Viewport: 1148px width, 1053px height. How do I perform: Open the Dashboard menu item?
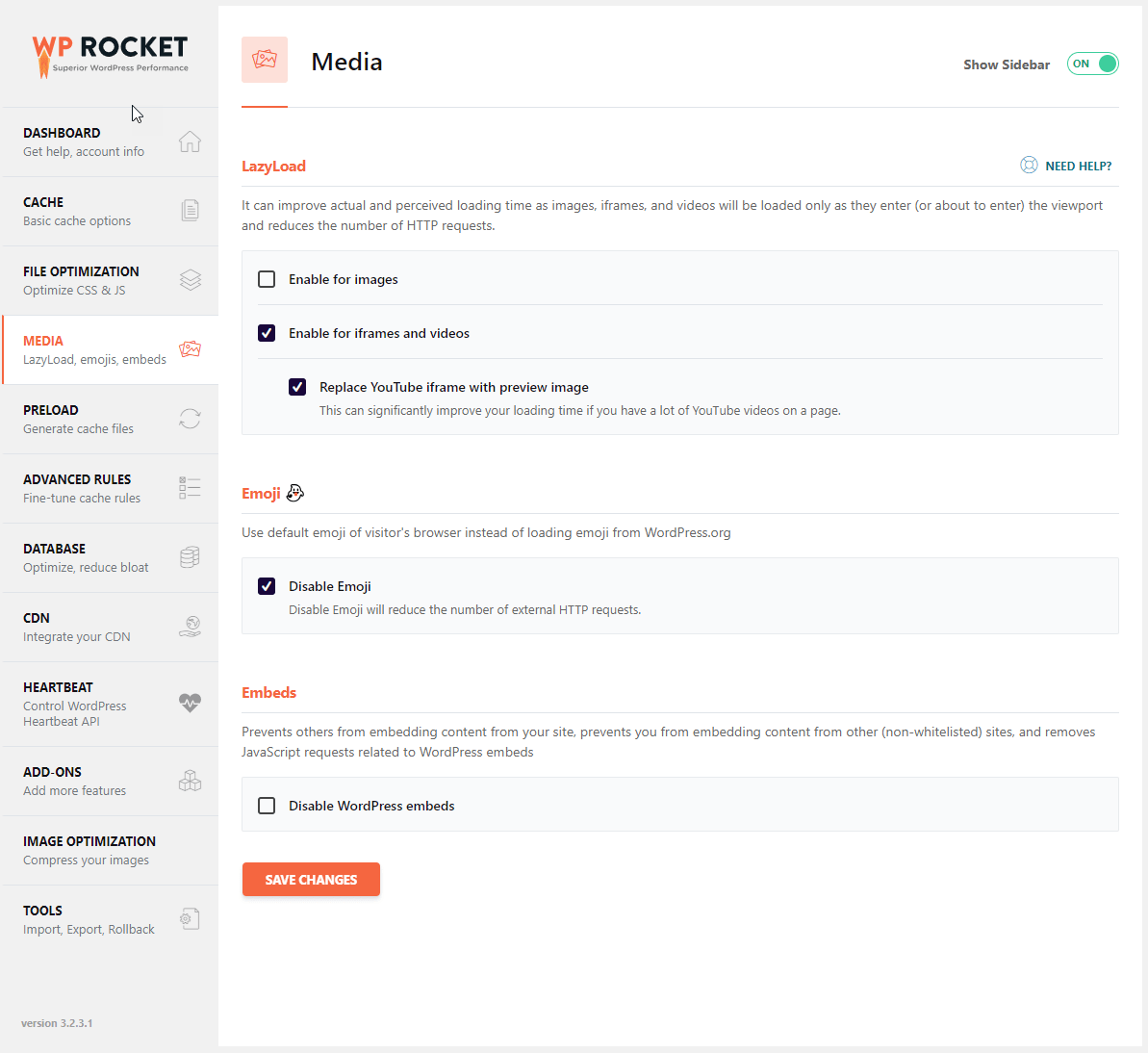coord(111,141)
